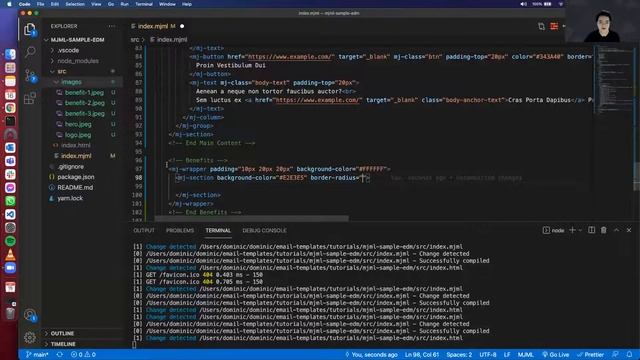The width and height of the screenshot is (640, 360).
Task: Open the Selection menu
Action: coord(75,4)
